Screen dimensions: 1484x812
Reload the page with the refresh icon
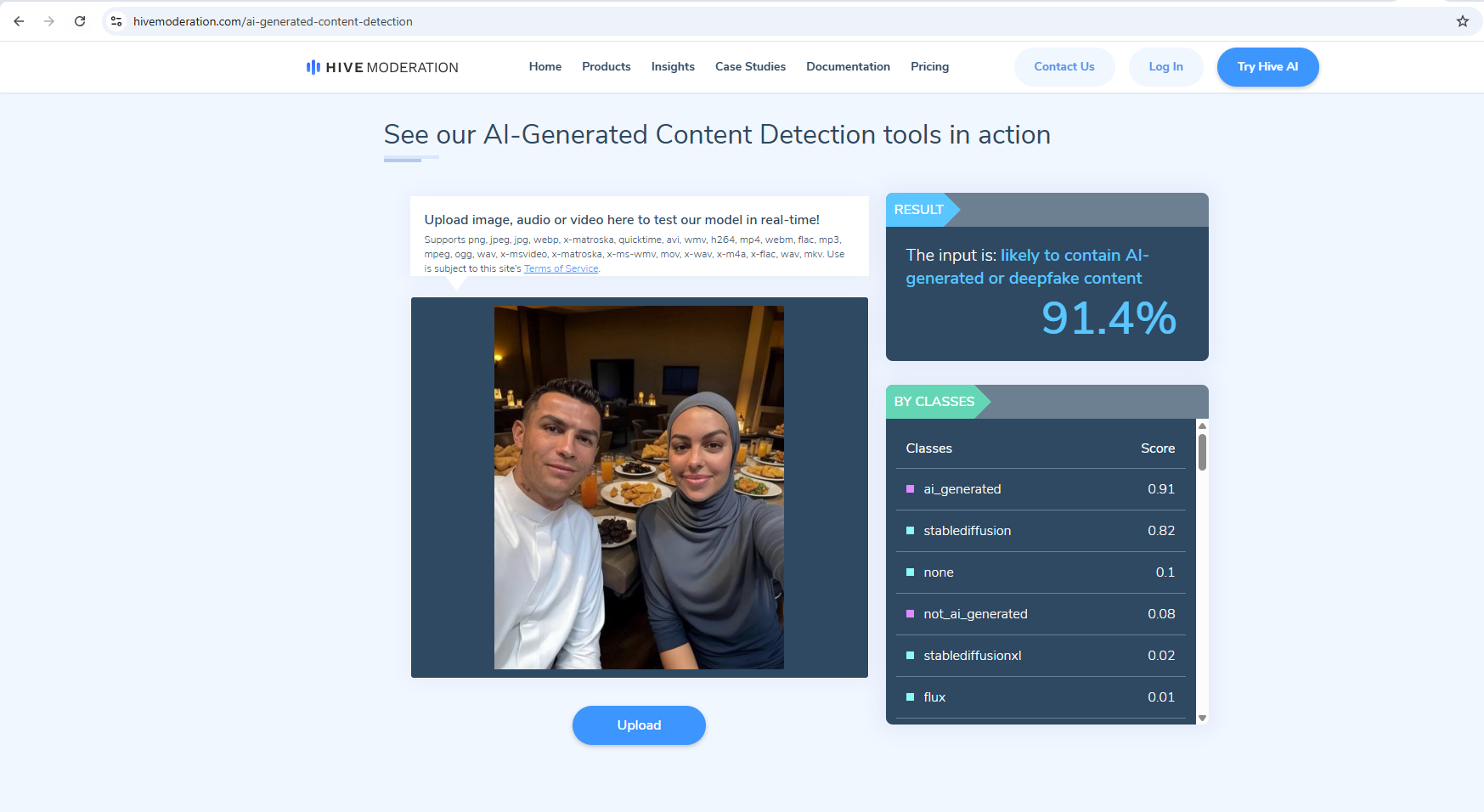tap(80, 21)
